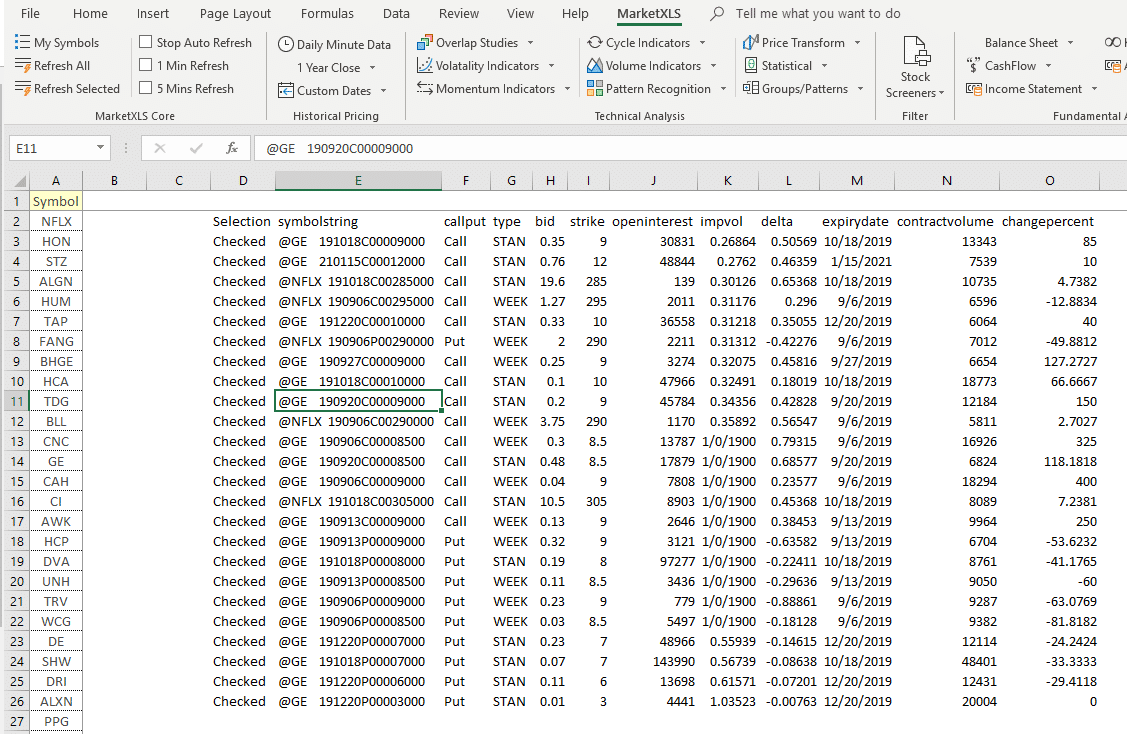
Task: Click the expirydate cell 1/15/2021
Action: pos(857,262)
